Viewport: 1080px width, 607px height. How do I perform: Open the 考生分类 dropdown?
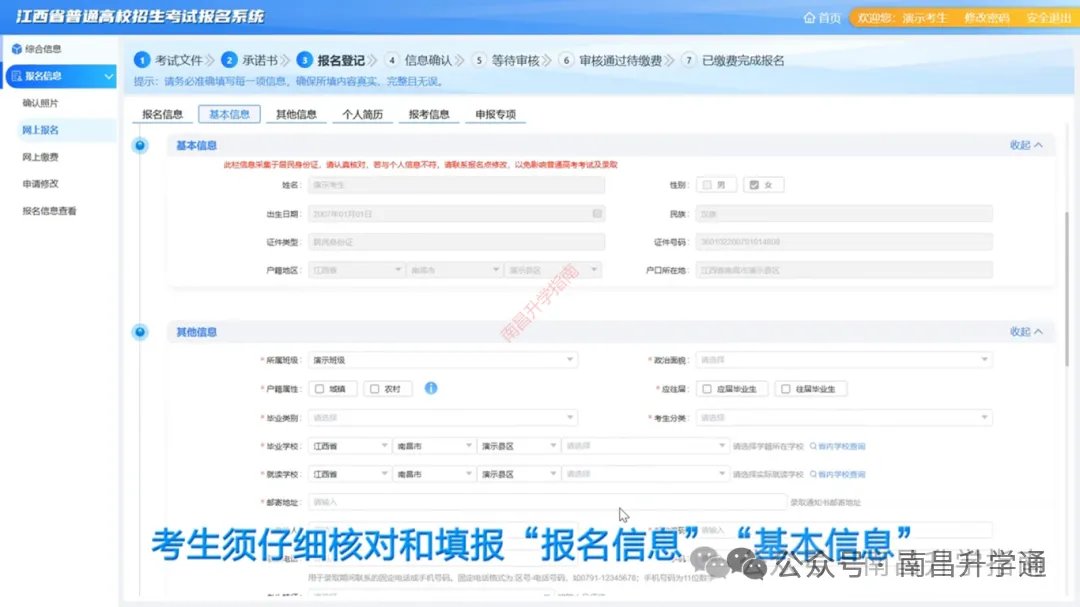(844, 418)
